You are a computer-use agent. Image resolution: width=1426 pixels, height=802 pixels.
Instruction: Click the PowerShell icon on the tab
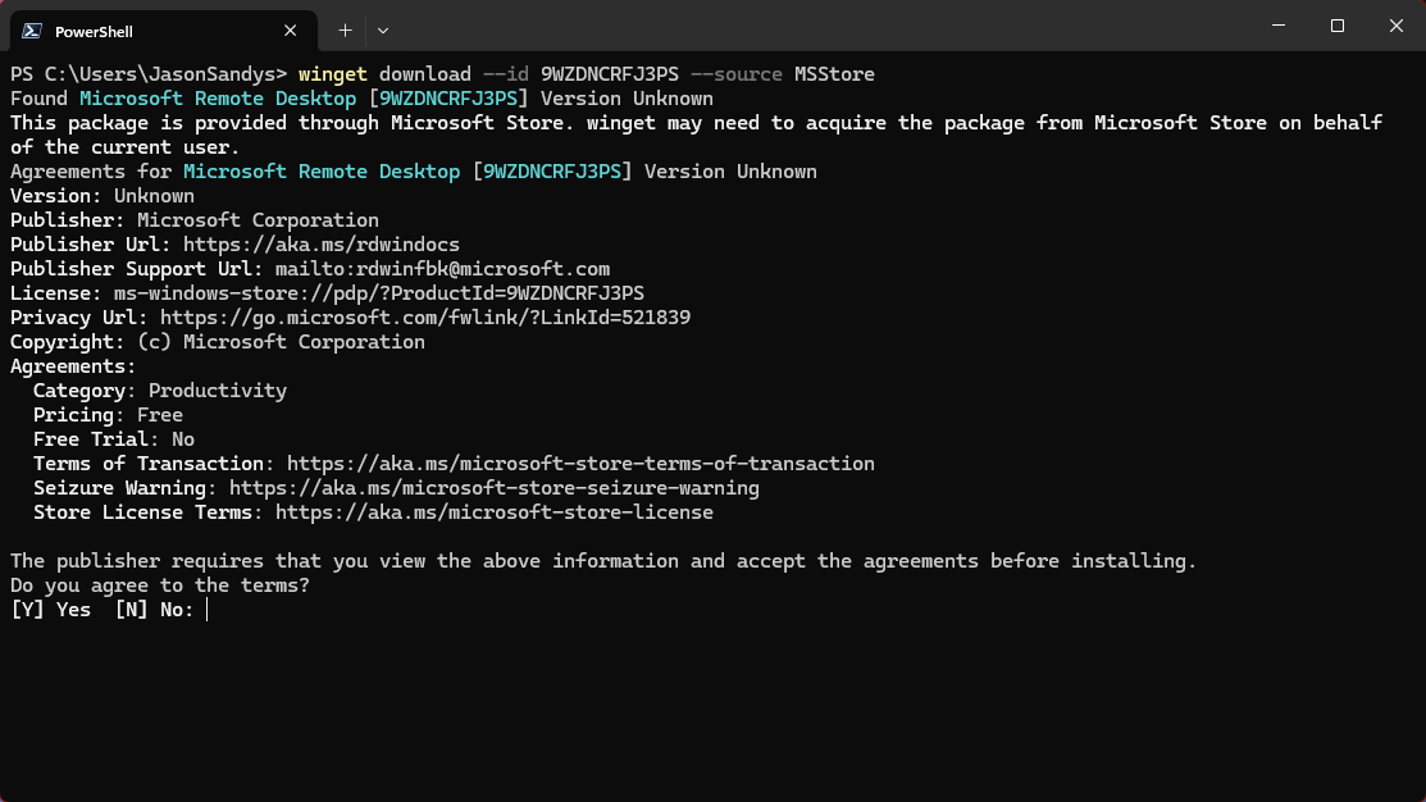pyautogui.click(x=32, y=31)
